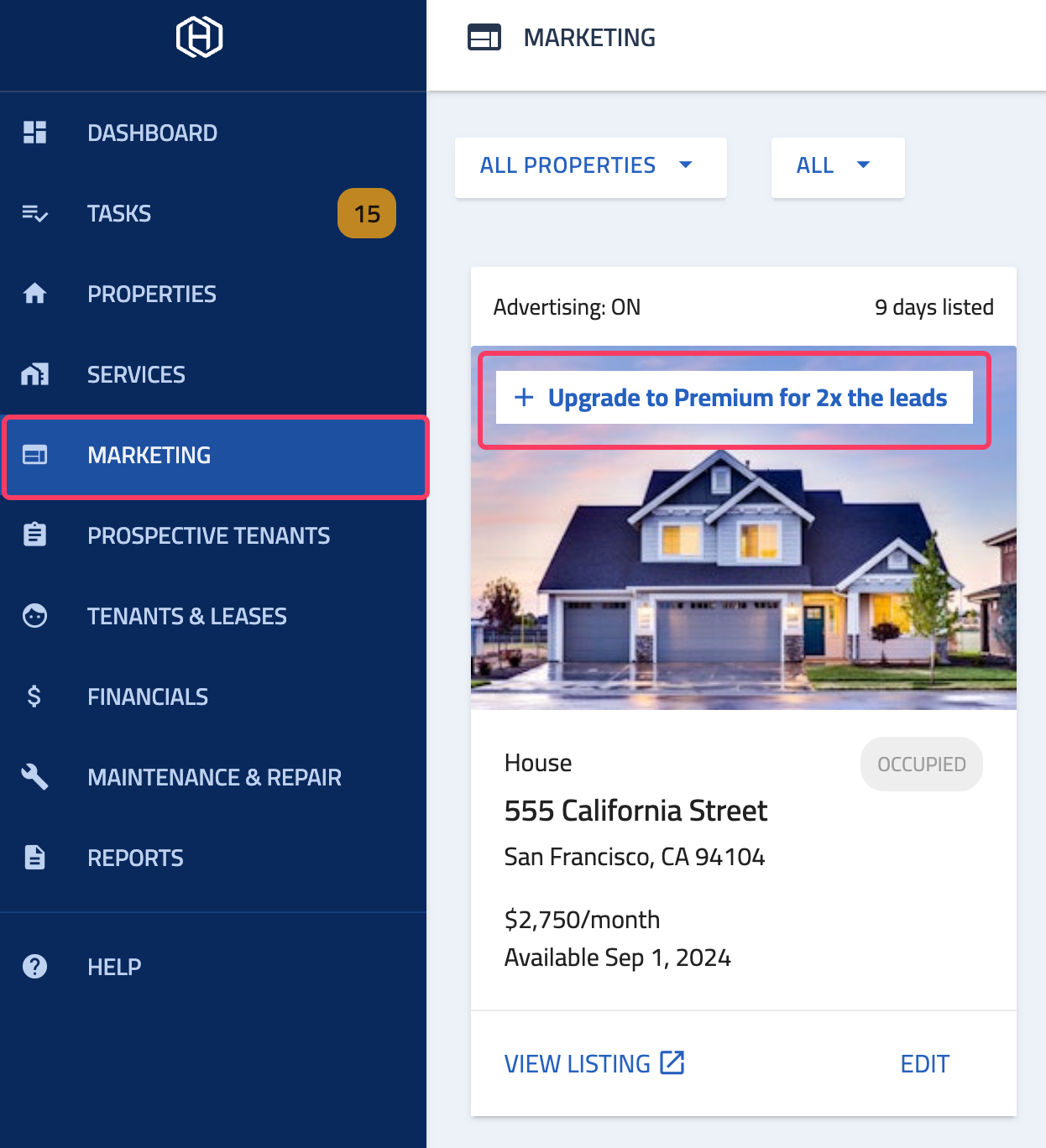1046x1148 pixels.
Task: Open the Help page
Action: [x=213, y=967]
